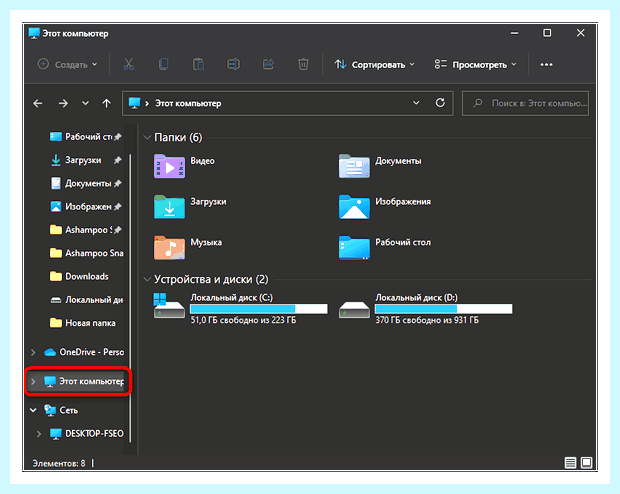Collapse the Сеть tree node
This screenshot has width=620, height=494.
click(x=33, y=410)
